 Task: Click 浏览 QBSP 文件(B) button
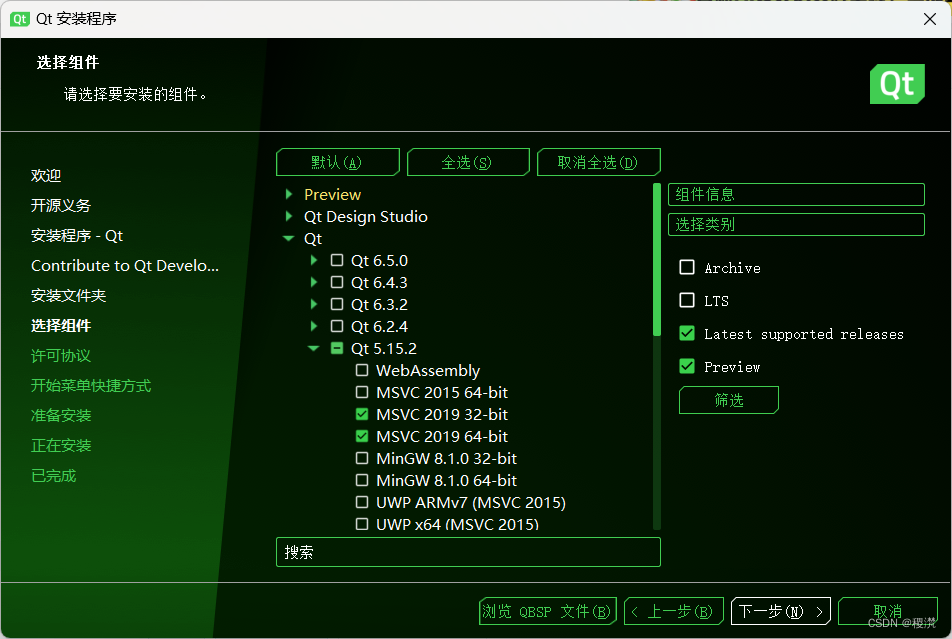(548, 611)
